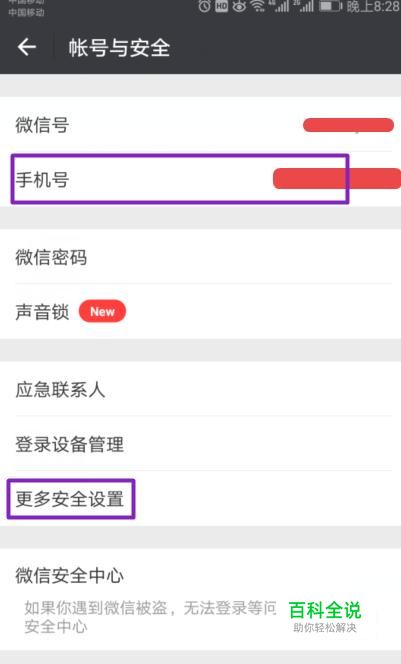Tap the back arrow in header
Image resolution: width=401 pixels, height=664 pixels.
tap(27, 47)
